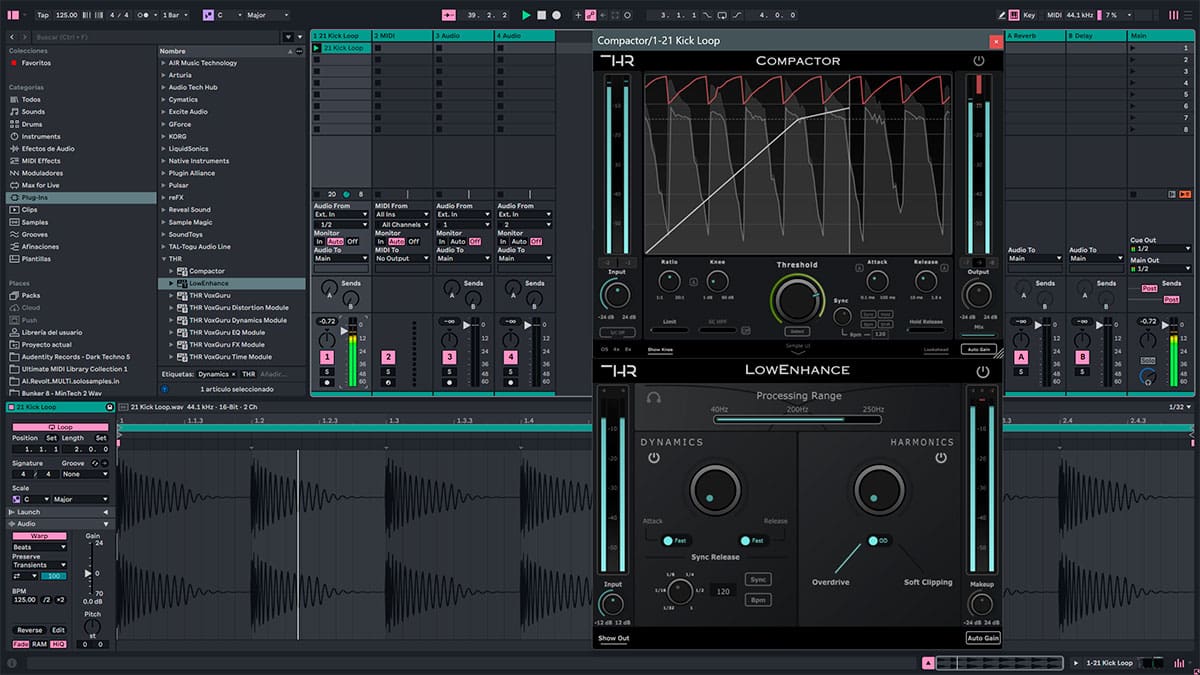Select the Main track header
Image resolution: width=1200 pixels, height=675 pixels.
(1161, 36)
